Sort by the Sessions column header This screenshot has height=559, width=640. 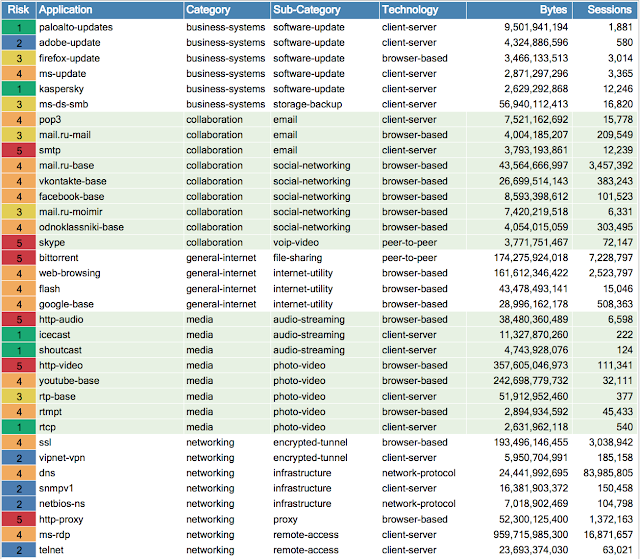click(x=605, y=10)
